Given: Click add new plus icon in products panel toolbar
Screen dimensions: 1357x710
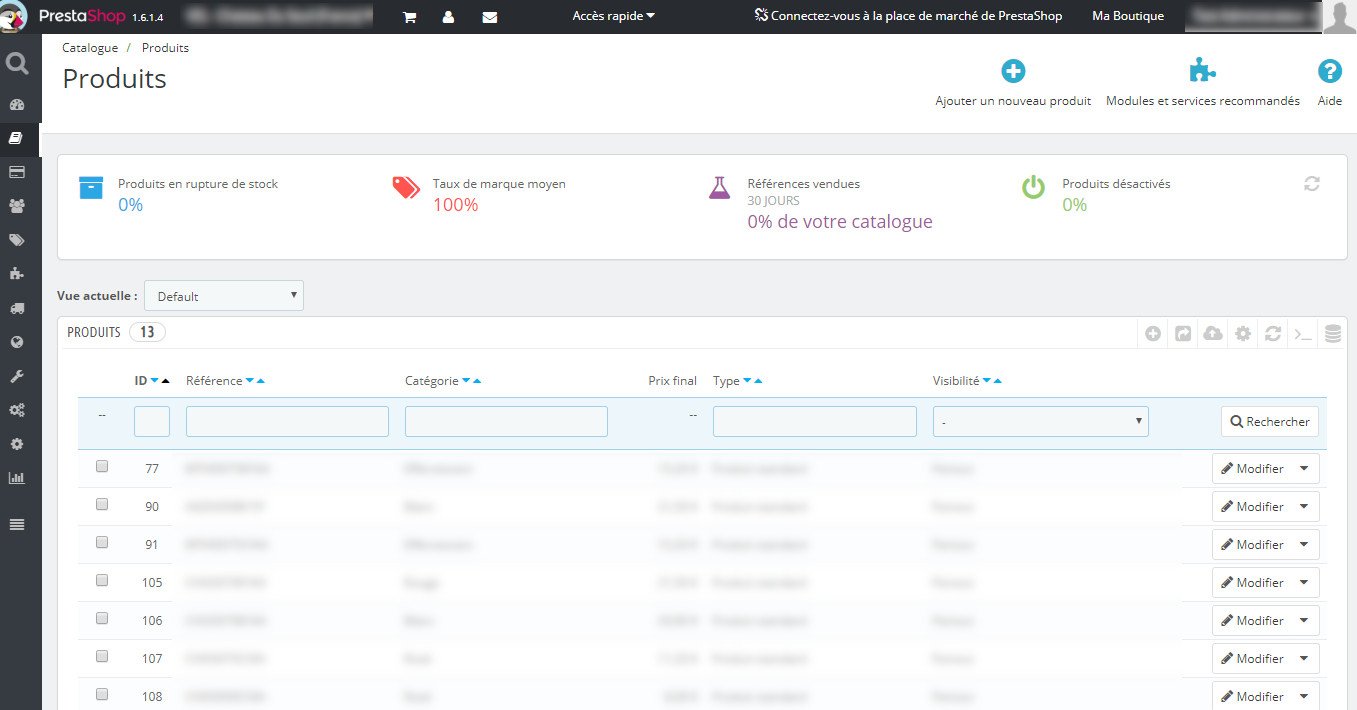Looking at the screenshot, I should click(1153, 334).
